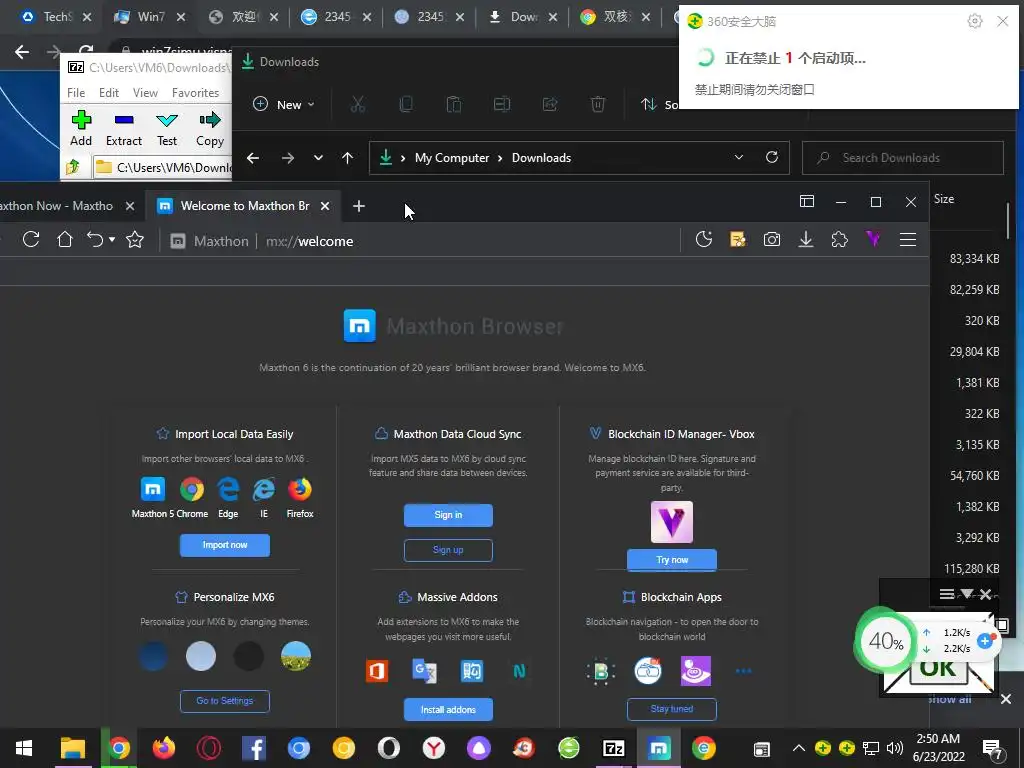Image resolution: width=1024 pixels, height=768 pixels.
Task: Click the Size column header
Action: [x=944, y=199]
